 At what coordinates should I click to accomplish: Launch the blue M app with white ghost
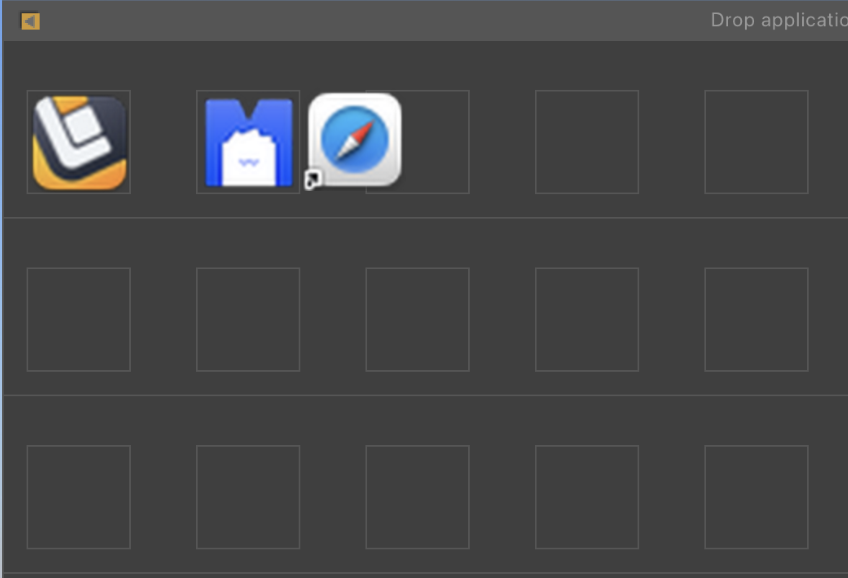249,142
